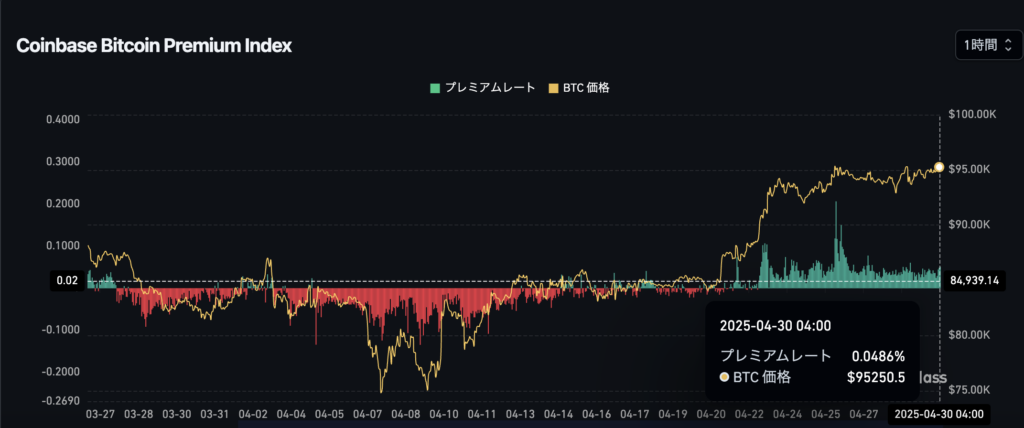Image resolution: width=1024 pixels, height=428 pixels.
Task: Click the yellow price marker at chart end
Action: coord(939,167)
